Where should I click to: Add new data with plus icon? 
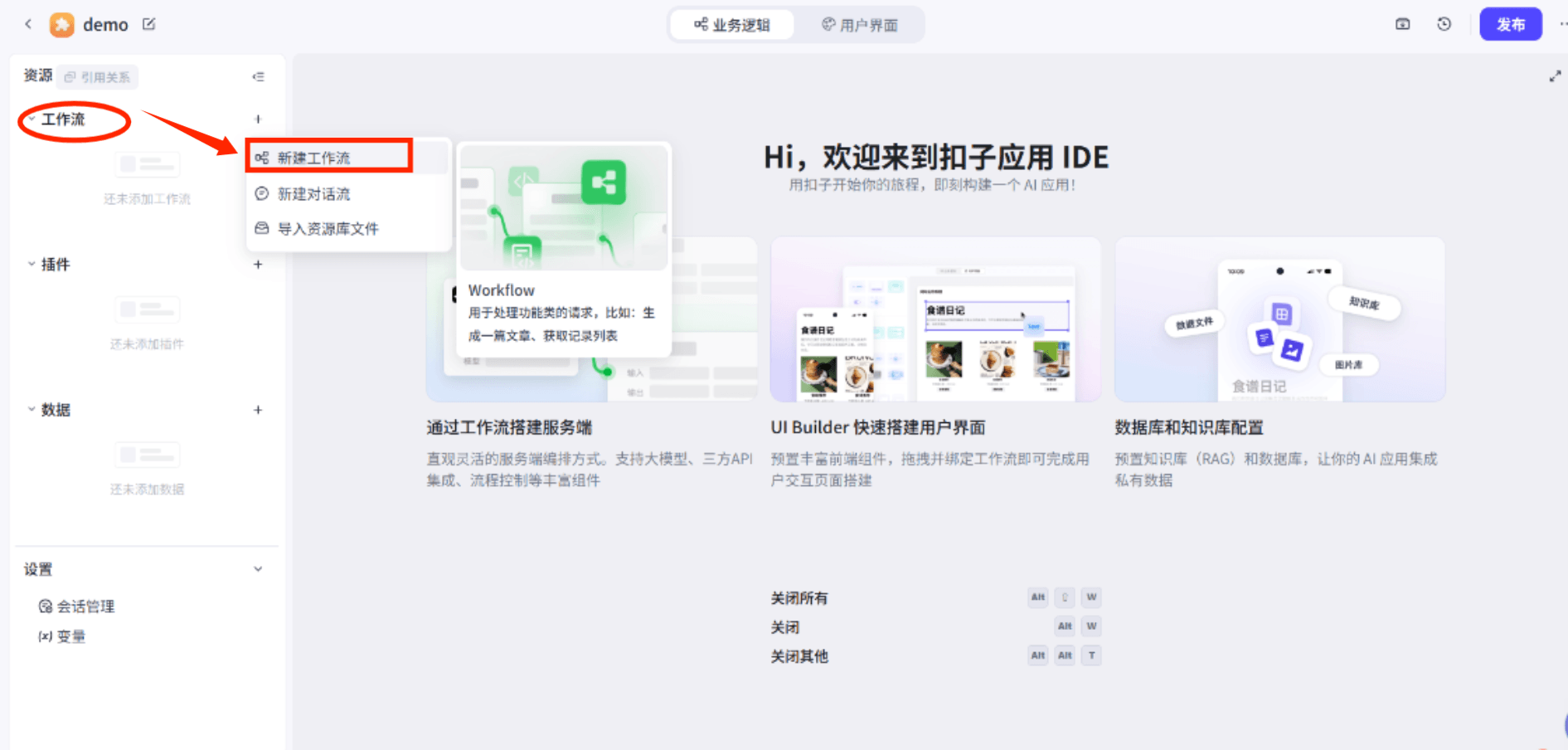pyautogui.click(x=258, y=410)
